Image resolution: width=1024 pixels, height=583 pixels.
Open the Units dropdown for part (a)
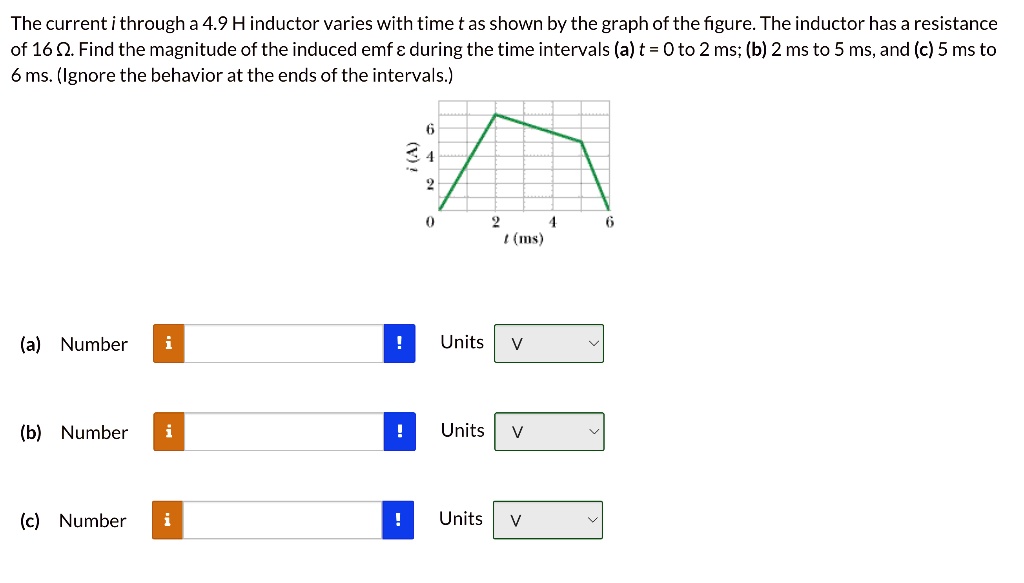click(548, 343)
